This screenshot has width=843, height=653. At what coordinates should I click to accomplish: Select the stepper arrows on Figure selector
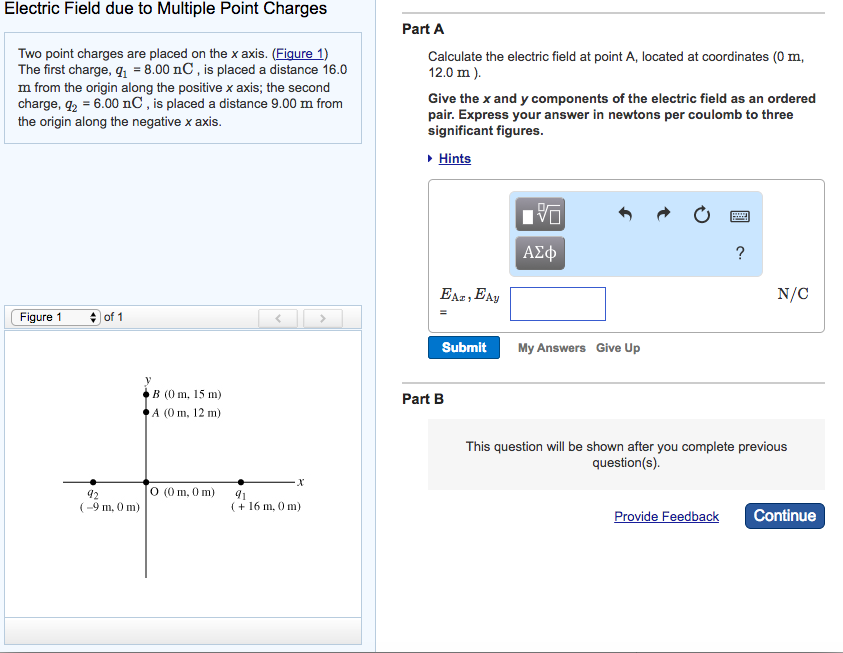tap(94, 318)
